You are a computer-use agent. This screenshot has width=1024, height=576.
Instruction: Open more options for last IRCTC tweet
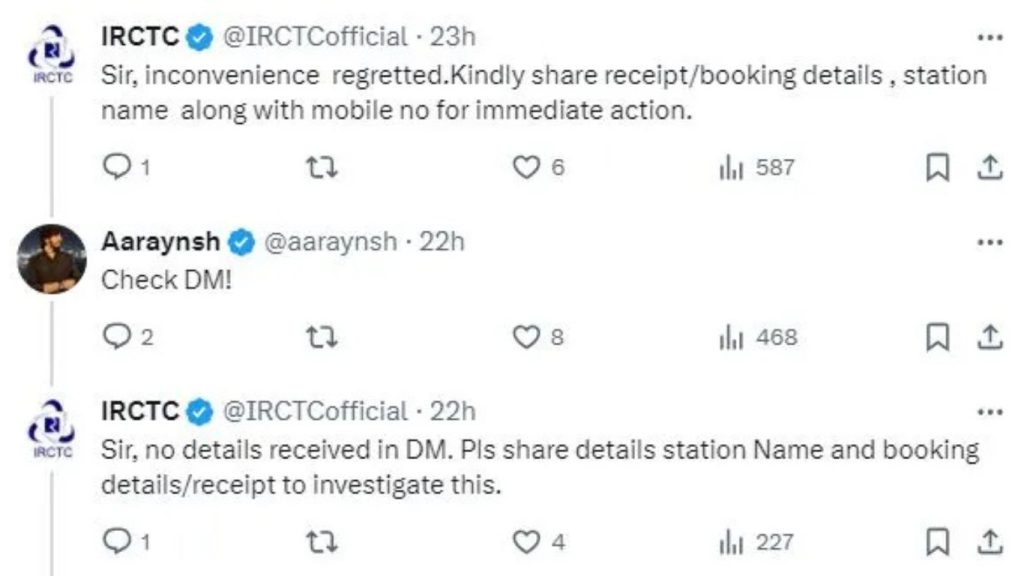[x=988, y=411]
